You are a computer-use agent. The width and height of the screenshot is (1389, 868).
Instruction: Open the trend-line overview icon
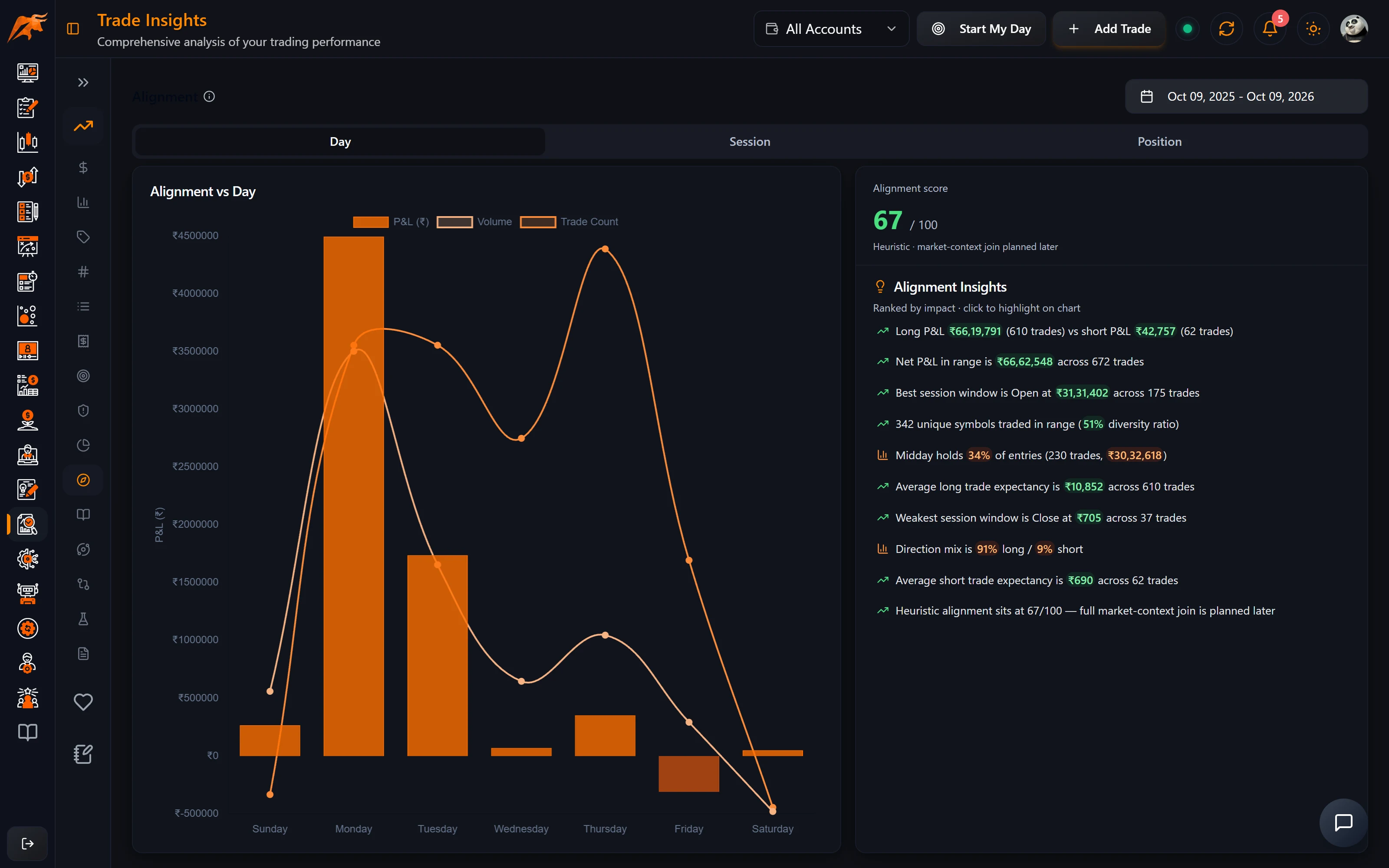tap(83, 126)
